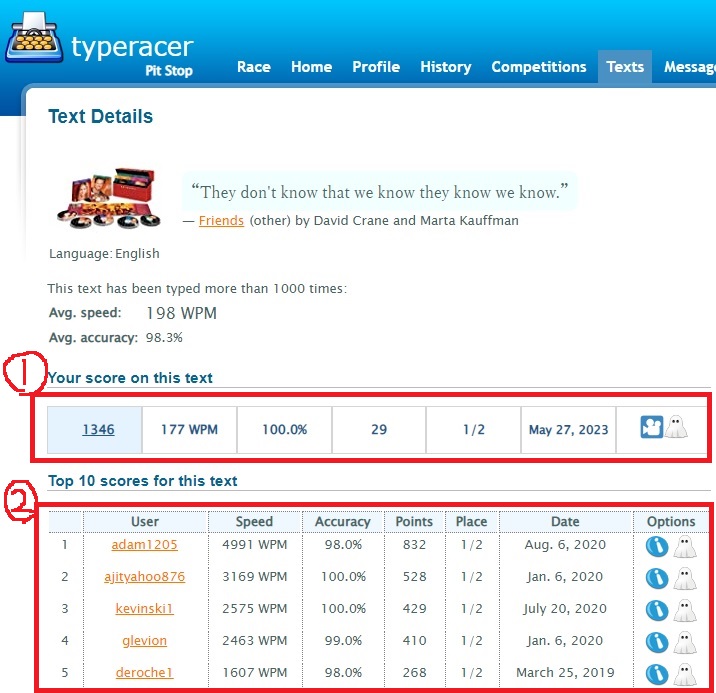Click the 1607 WPM speed value
This screenshot has width=716, height=693.
254,672
